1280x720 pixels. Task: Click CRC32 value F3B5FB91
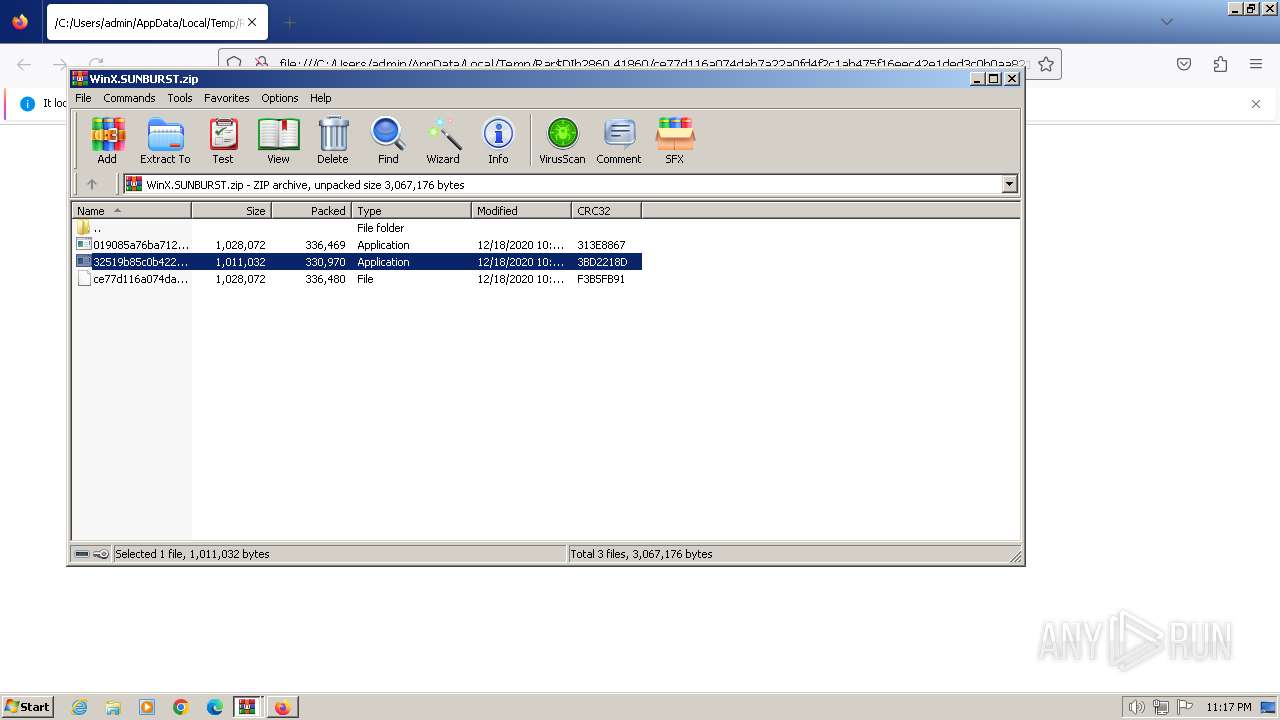[601, 279]
